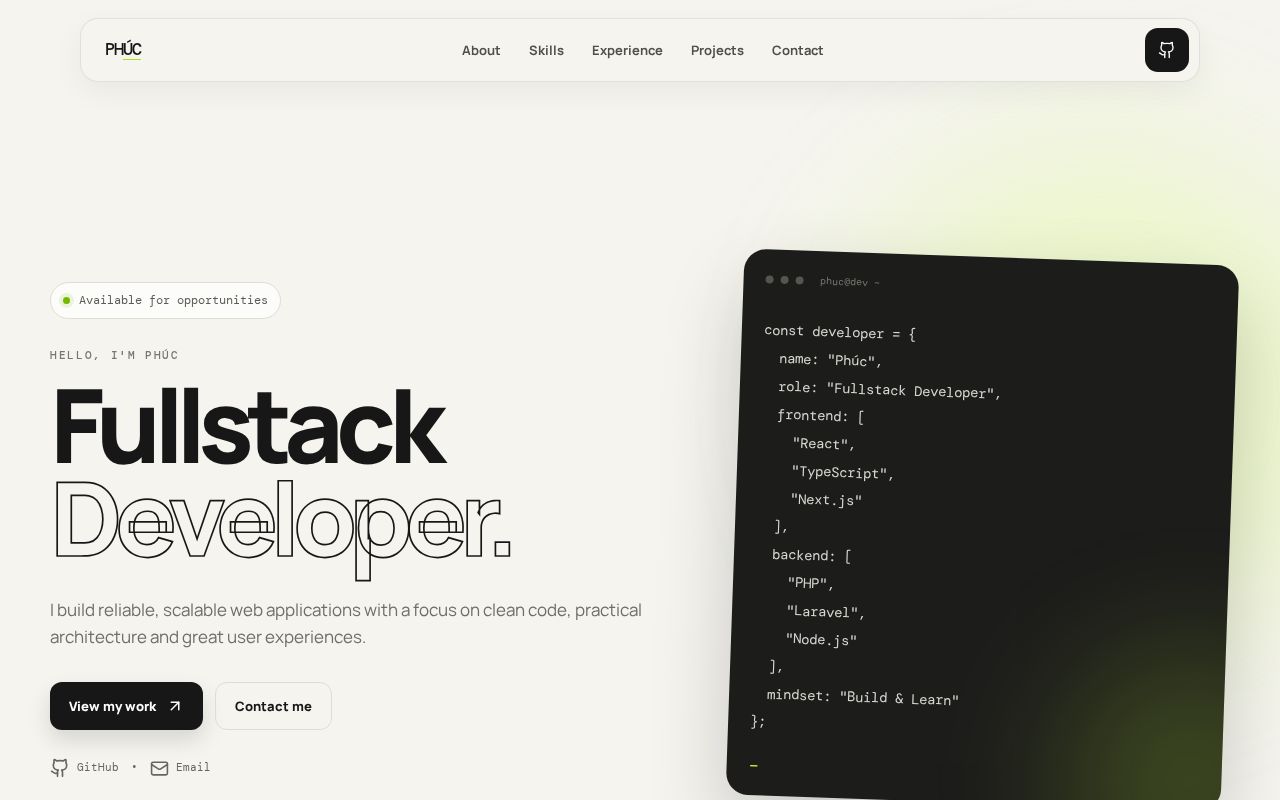Click the Available for opportunities badge
Screen dimensions: 1280x800
pos(165,300)
